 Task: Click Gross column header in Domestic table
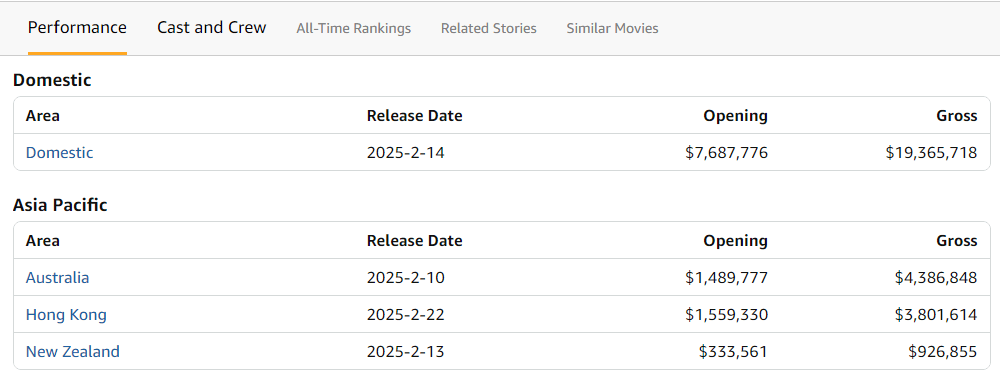pyautogui.click(x=957, y=116)
